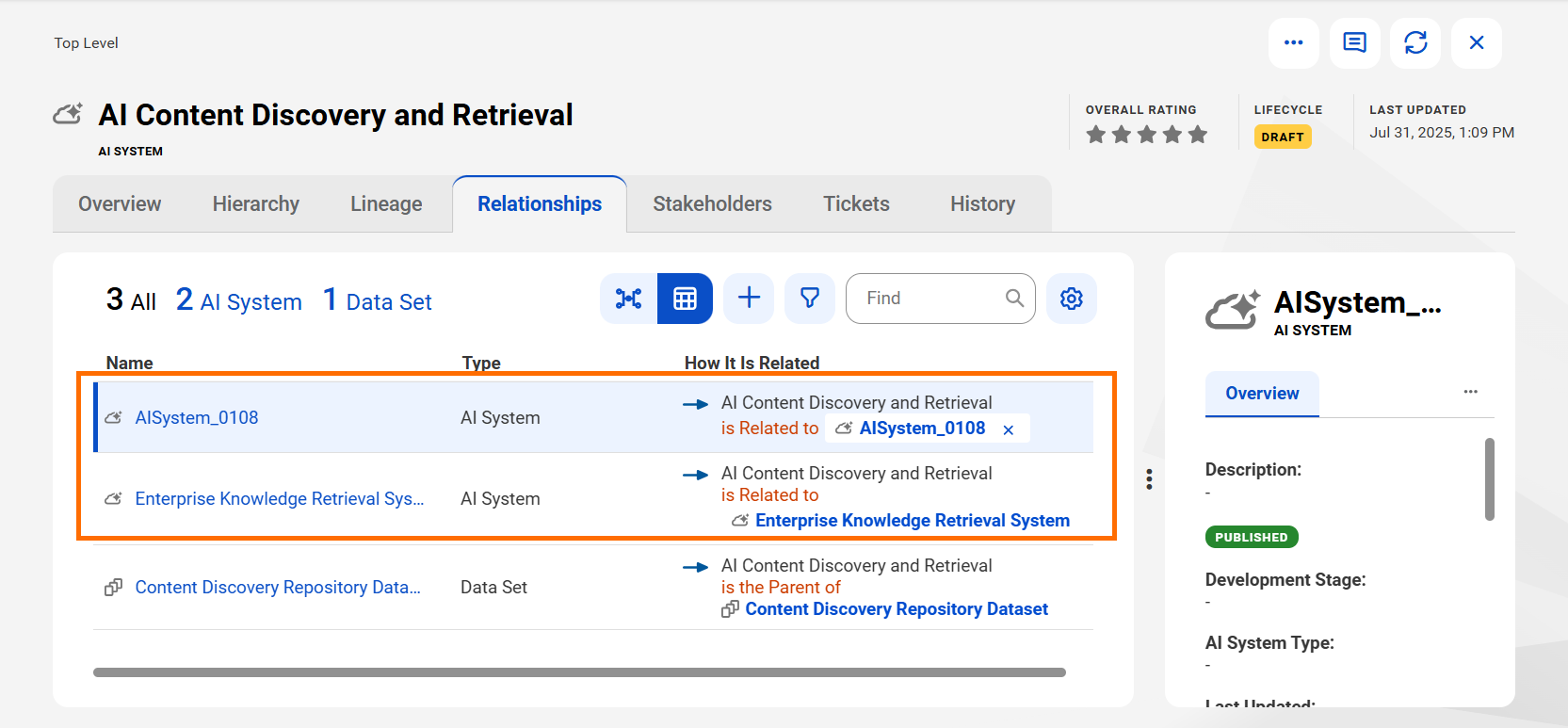Click AISystem_0108 chip in How It Is Related
1568x728 pixels.
pos(922,429)
